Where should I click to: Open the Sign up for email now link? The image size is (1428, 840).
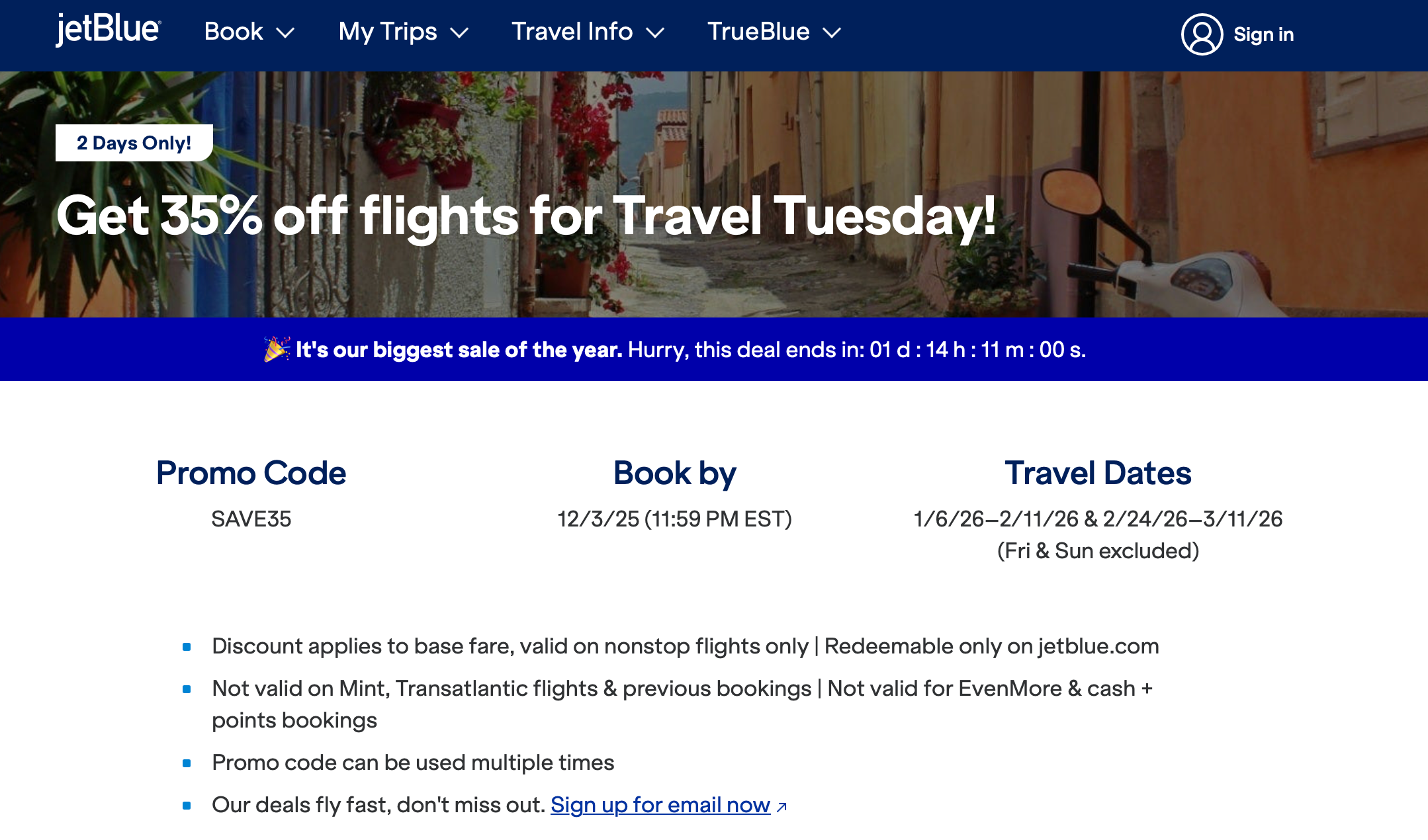[x=660, y=806]
